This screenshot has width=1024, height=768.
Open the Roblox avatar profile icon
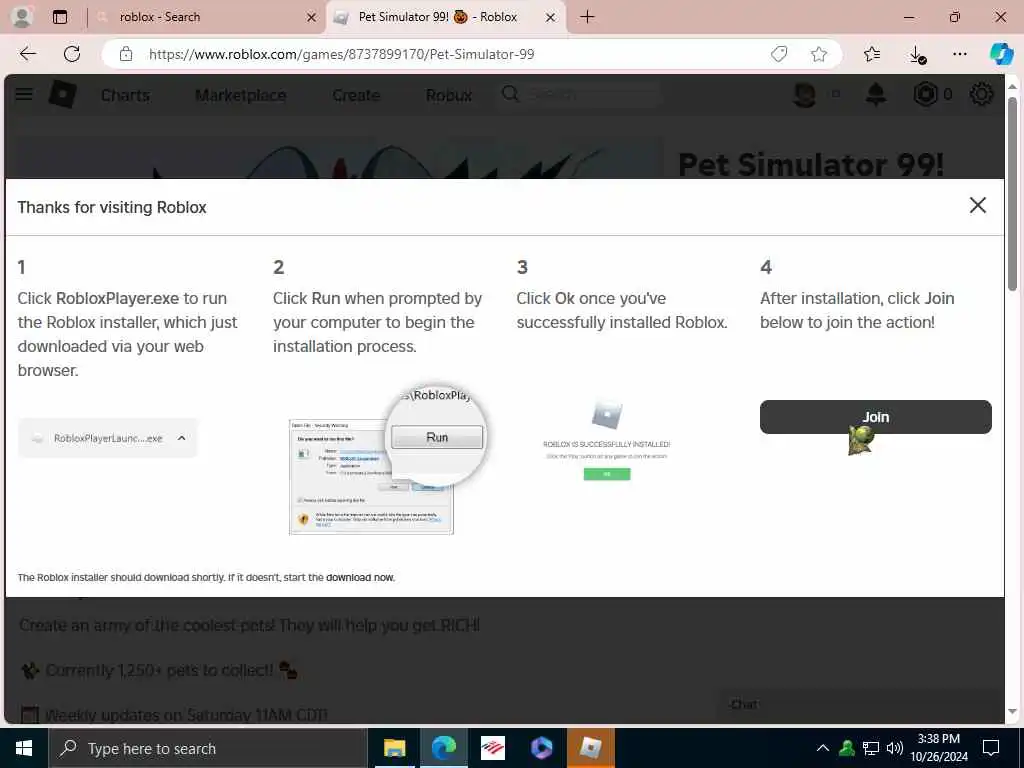805,95
